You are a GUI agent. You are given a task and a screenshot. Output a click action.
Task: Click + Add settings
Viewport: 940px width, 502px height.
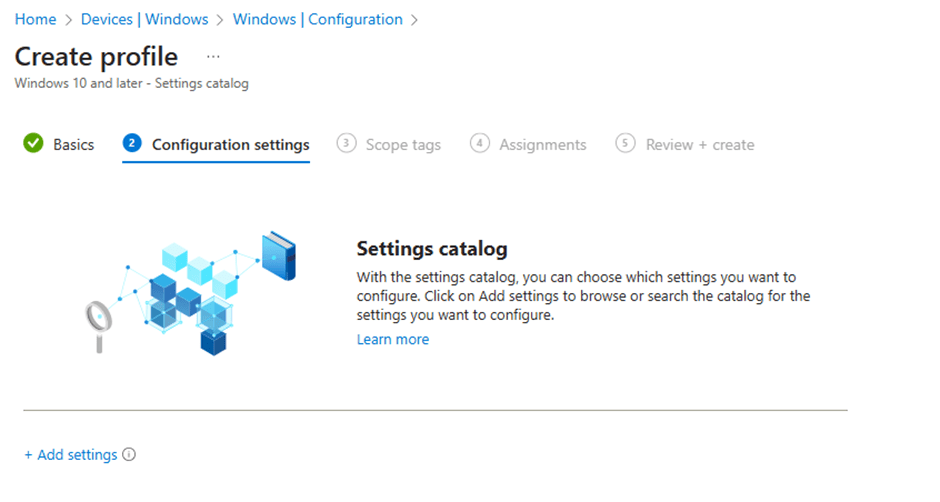pos(70,455)
